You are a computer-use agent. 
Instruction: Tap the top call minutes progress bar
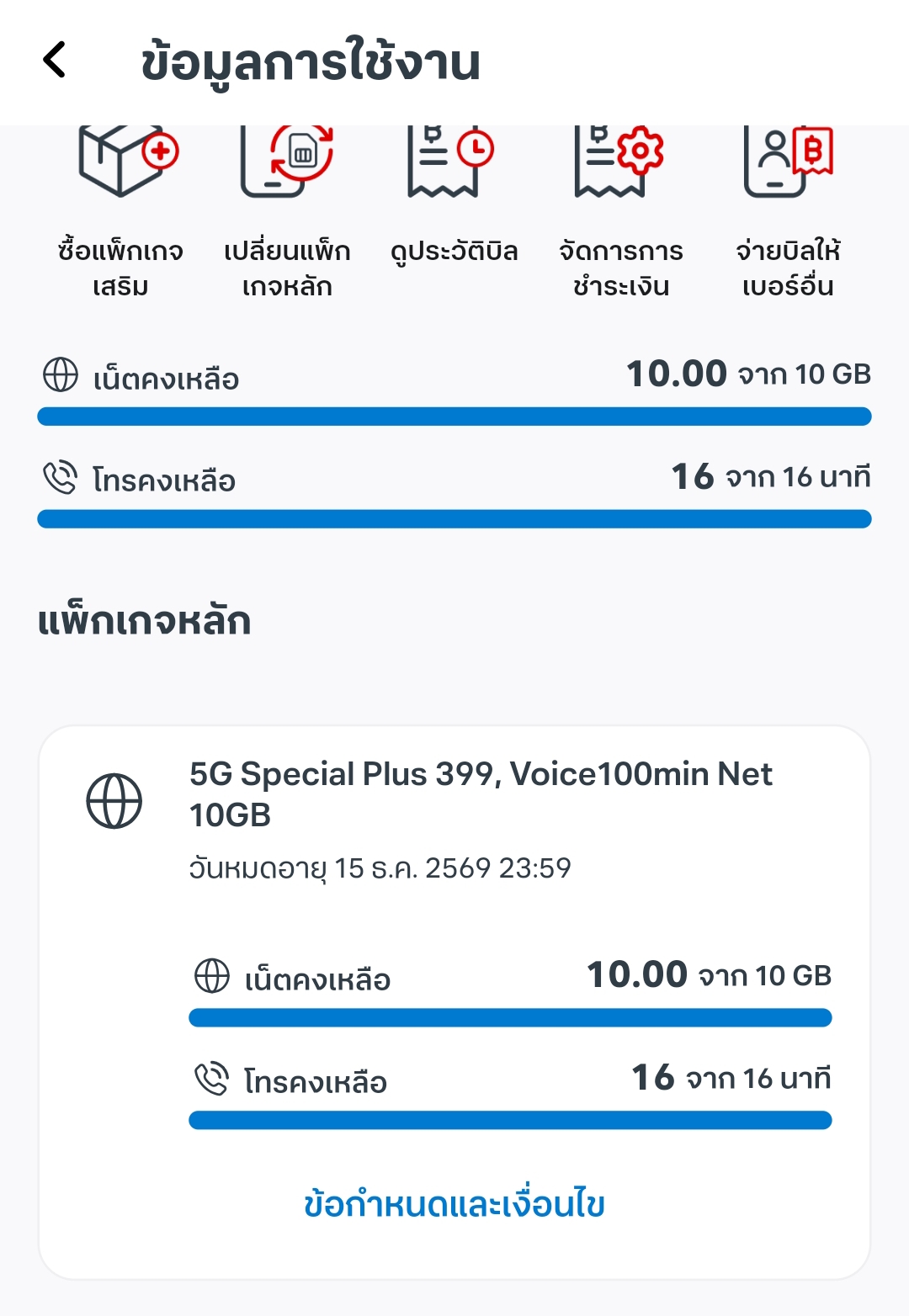pyautogui.click(x=454, y=519)
